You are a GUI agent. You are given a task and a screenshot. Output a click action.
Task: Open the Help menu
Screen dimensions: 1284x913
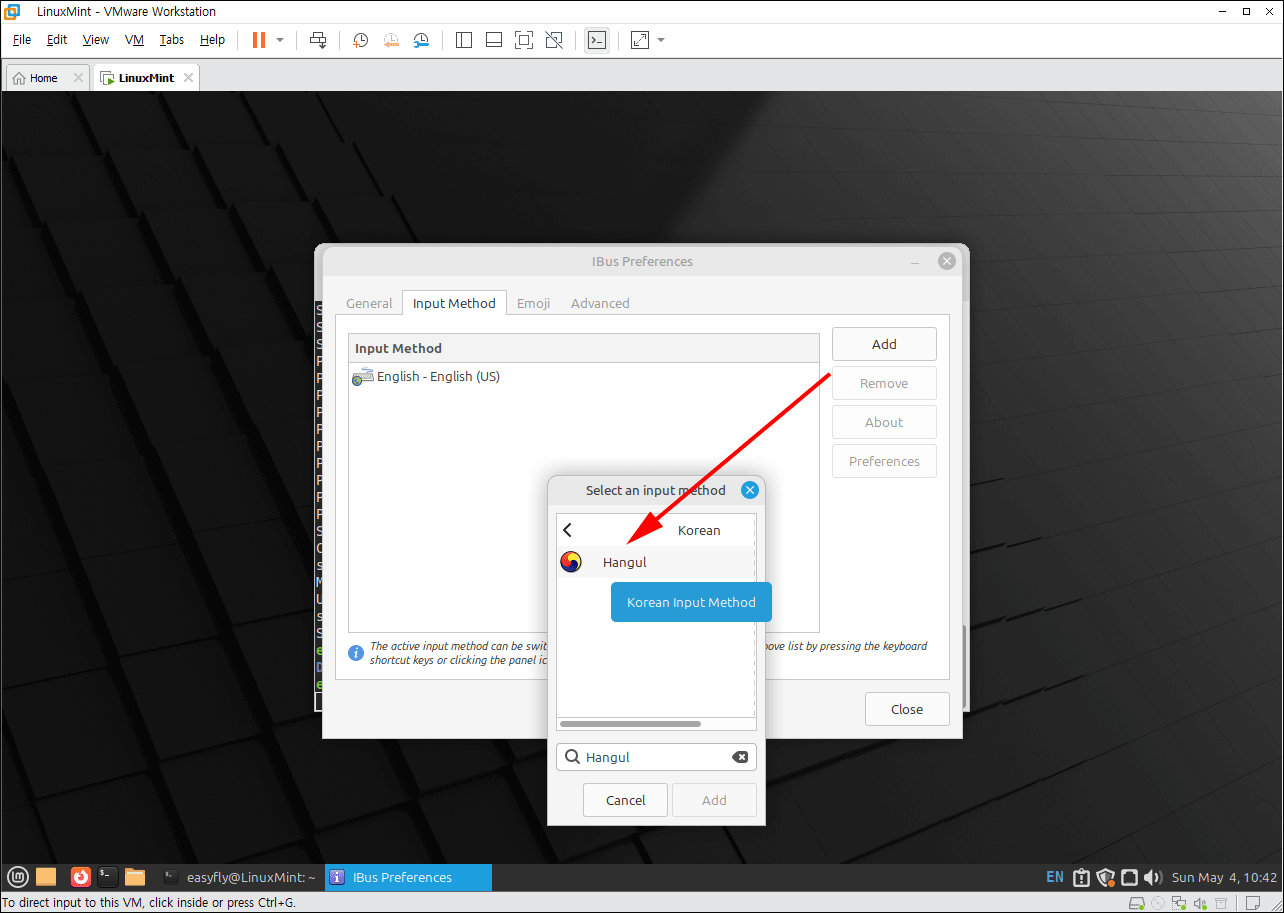(x=212, y=40)
